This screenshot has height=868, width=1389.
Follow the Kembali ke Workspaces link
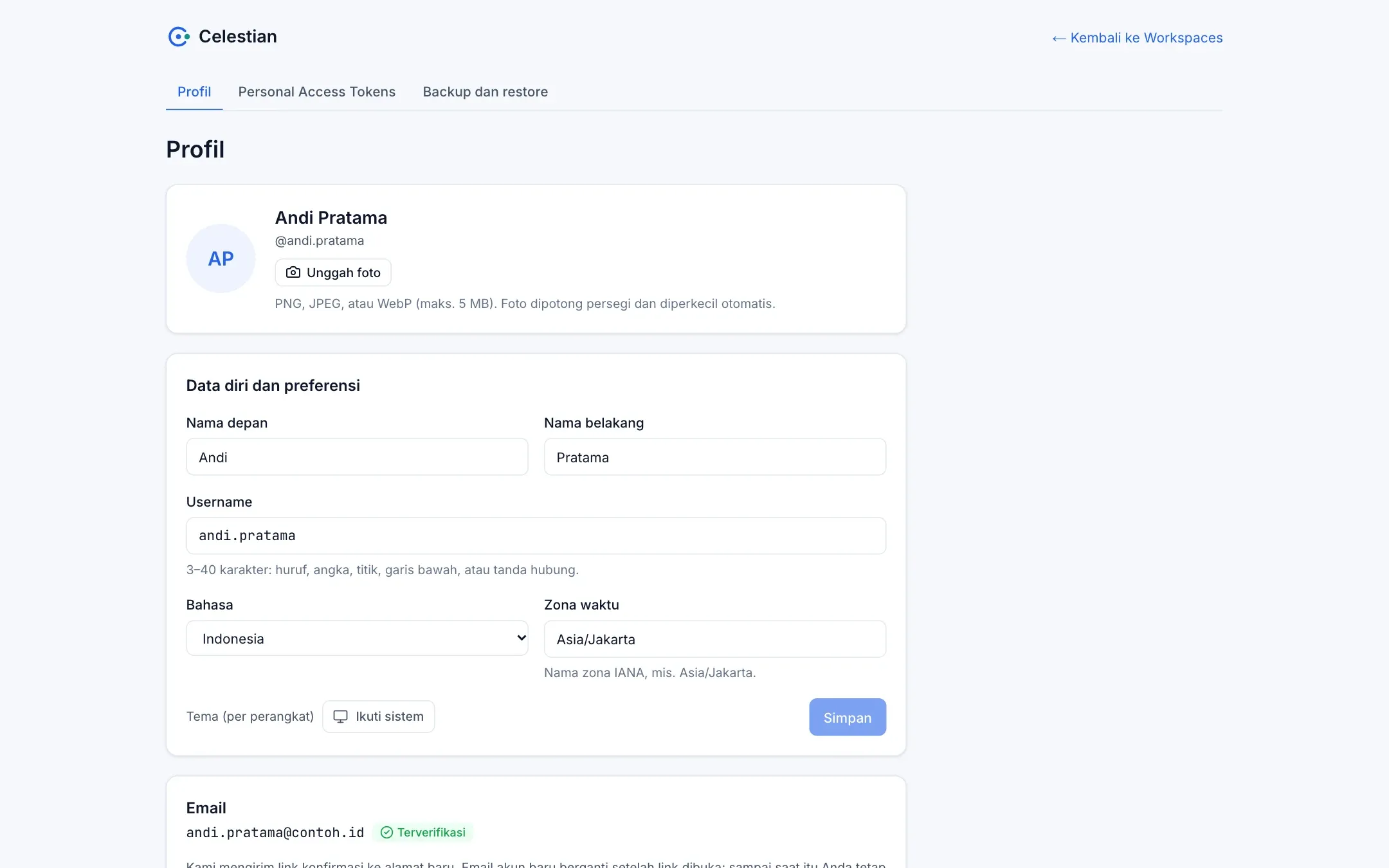click(1137, 38)
